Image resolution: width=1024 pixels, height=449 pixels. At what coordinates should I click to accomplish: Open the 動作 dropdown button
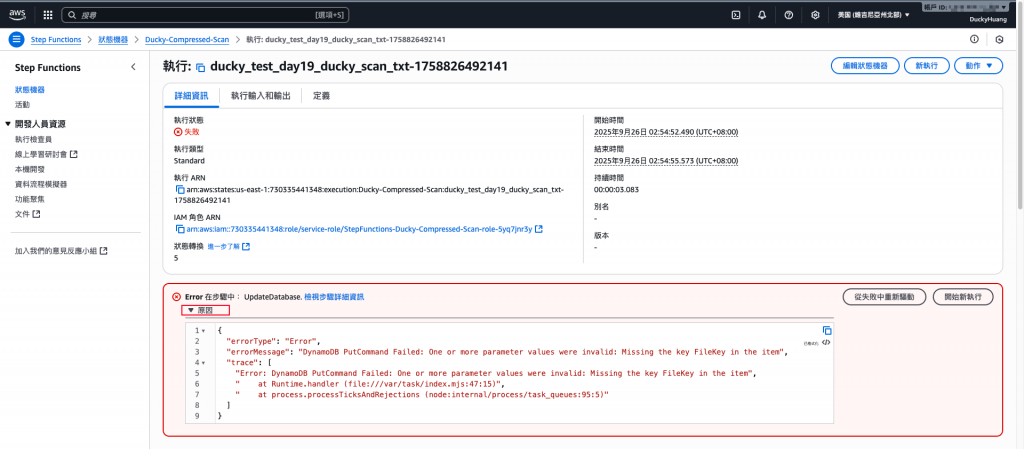978,66
